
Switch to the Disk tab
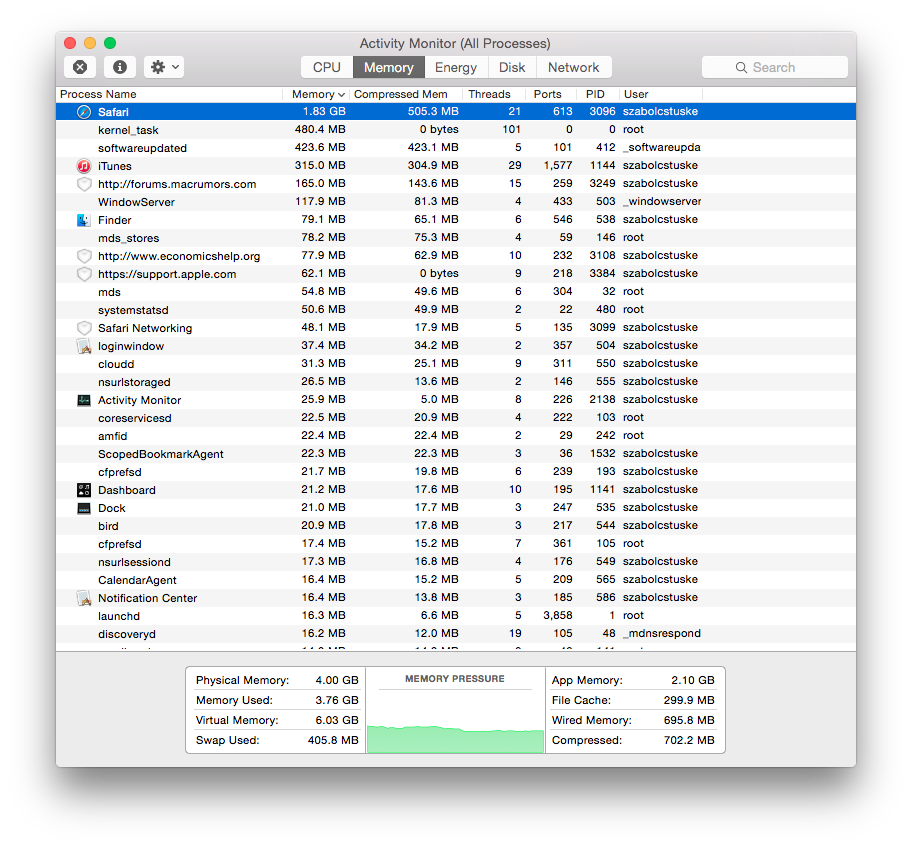coord(512,67)
